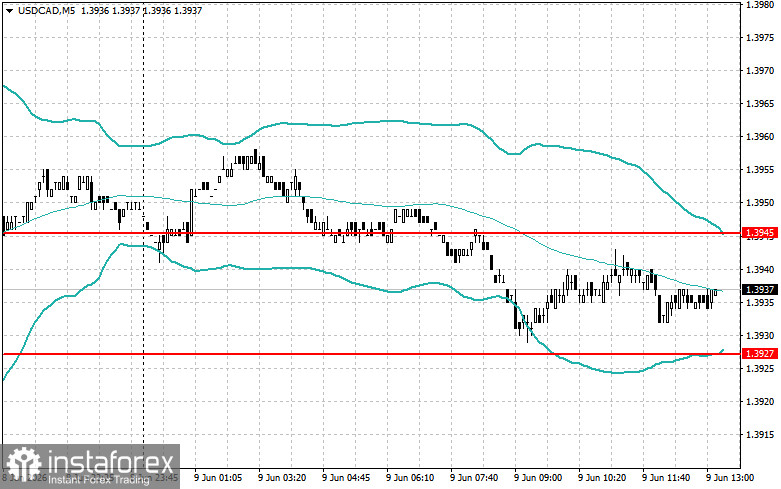Click the 1.3925 price axis label
The image size is (781, 489).
[x=760, y=368]
